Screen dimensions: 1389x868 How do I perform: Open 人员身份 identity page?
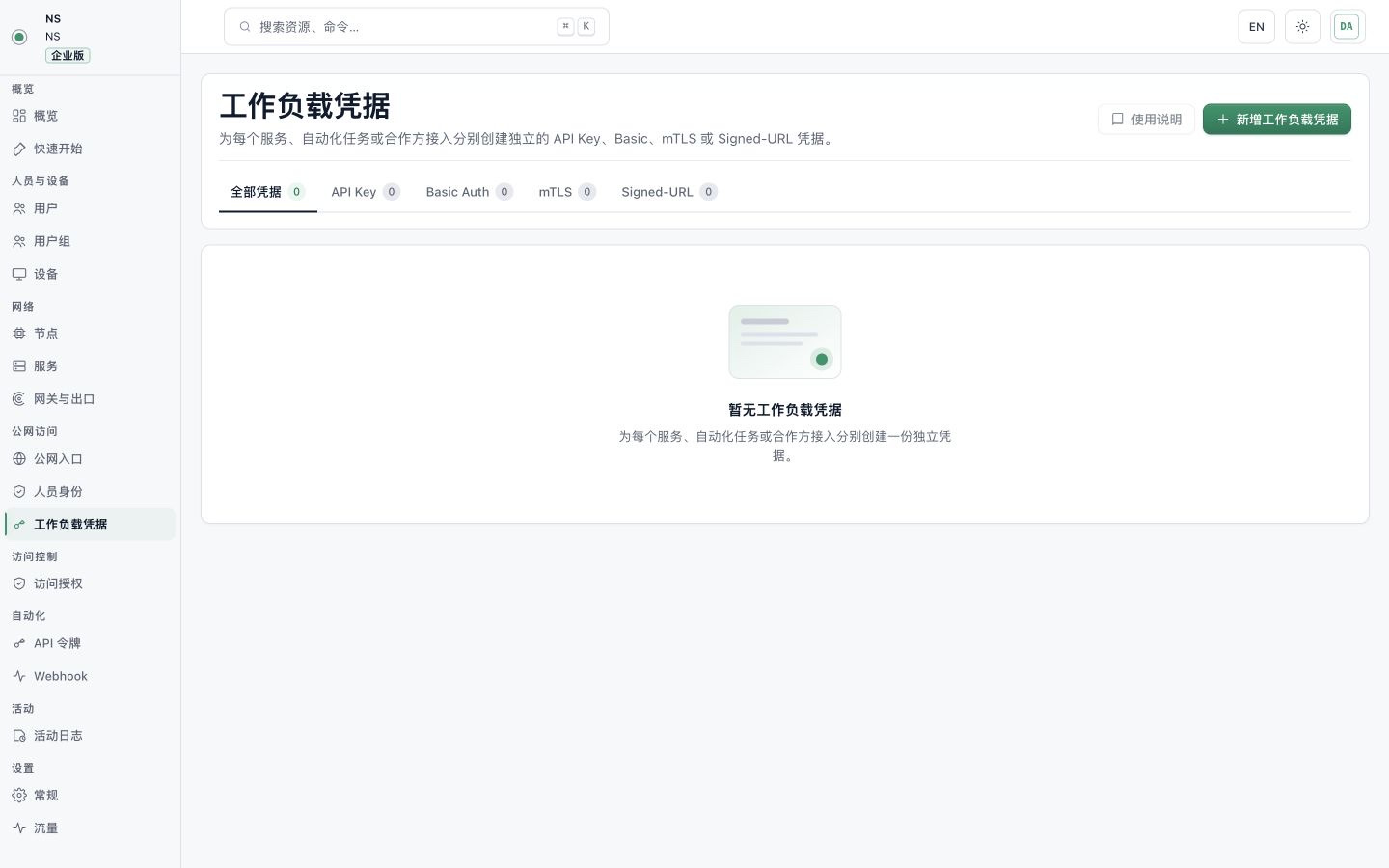tap(90, 492)
